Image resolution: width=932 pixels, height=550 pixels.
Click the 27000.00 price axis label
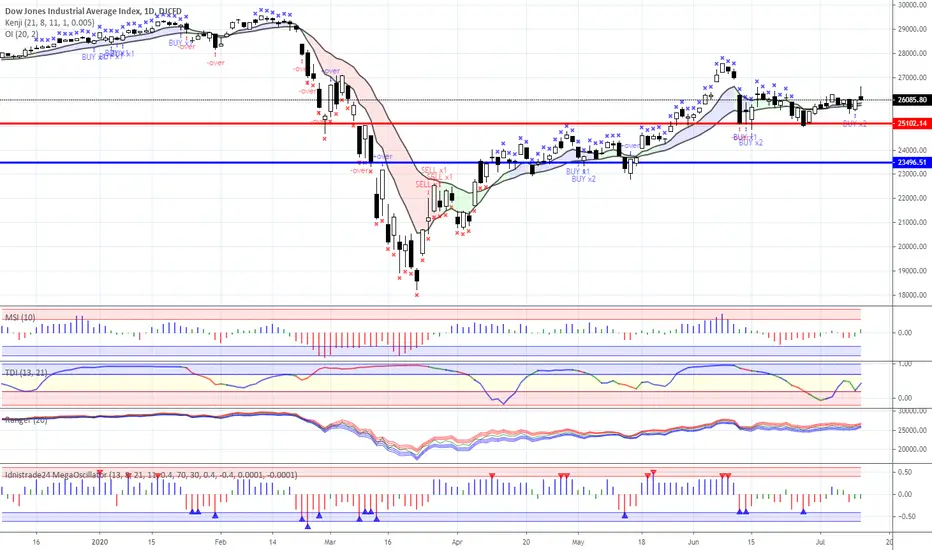pos(912,77)
